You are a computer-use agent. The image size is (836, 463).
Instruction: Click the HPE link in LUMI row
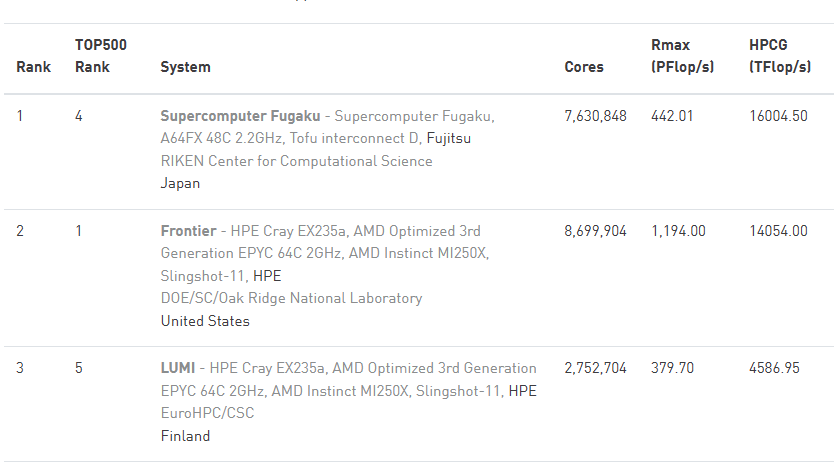click(x=523, y=391)
